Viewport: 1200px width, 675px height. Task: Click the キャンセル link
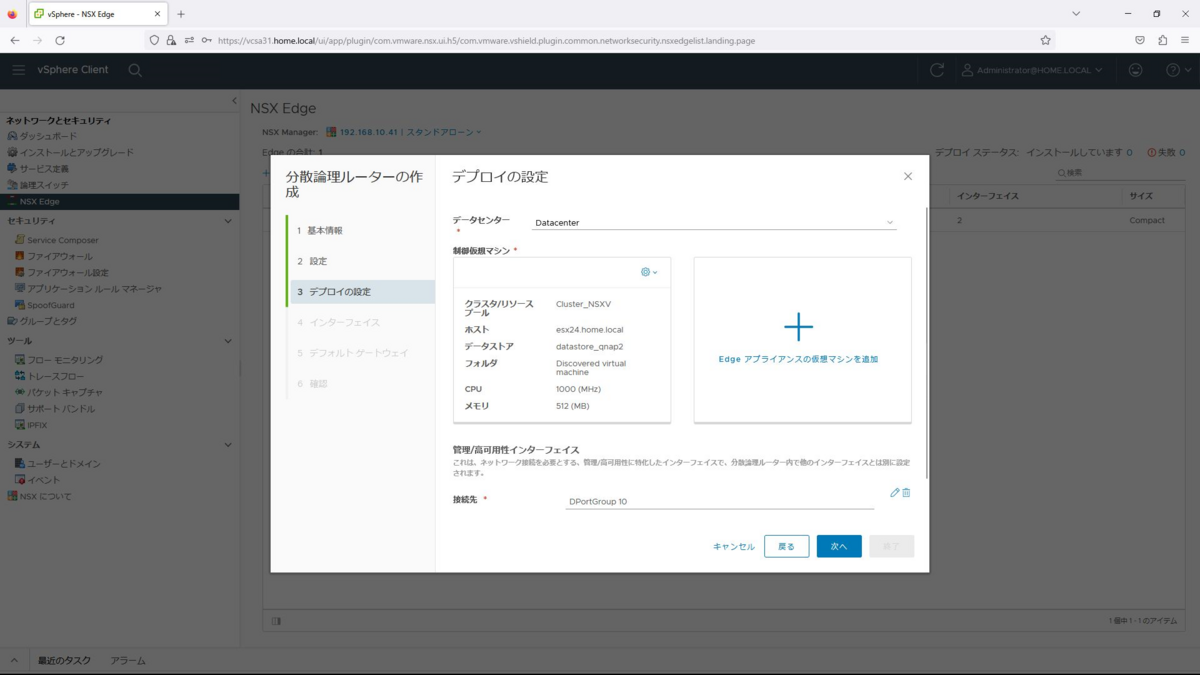(x=734, y=547)
